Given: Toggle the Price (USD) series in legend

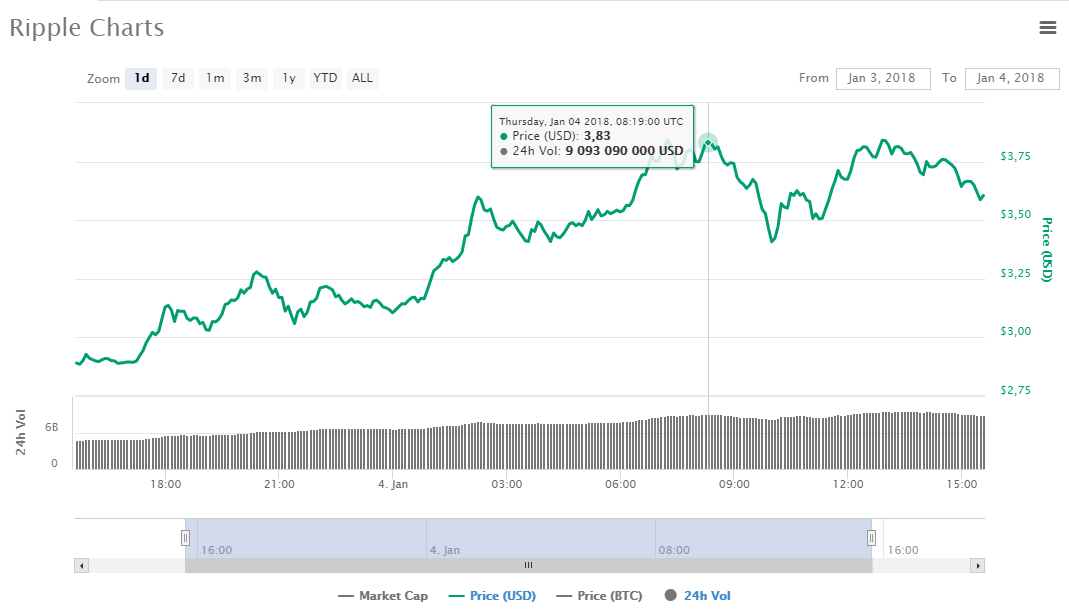Looking at the screenshot, I should point(492,596).
